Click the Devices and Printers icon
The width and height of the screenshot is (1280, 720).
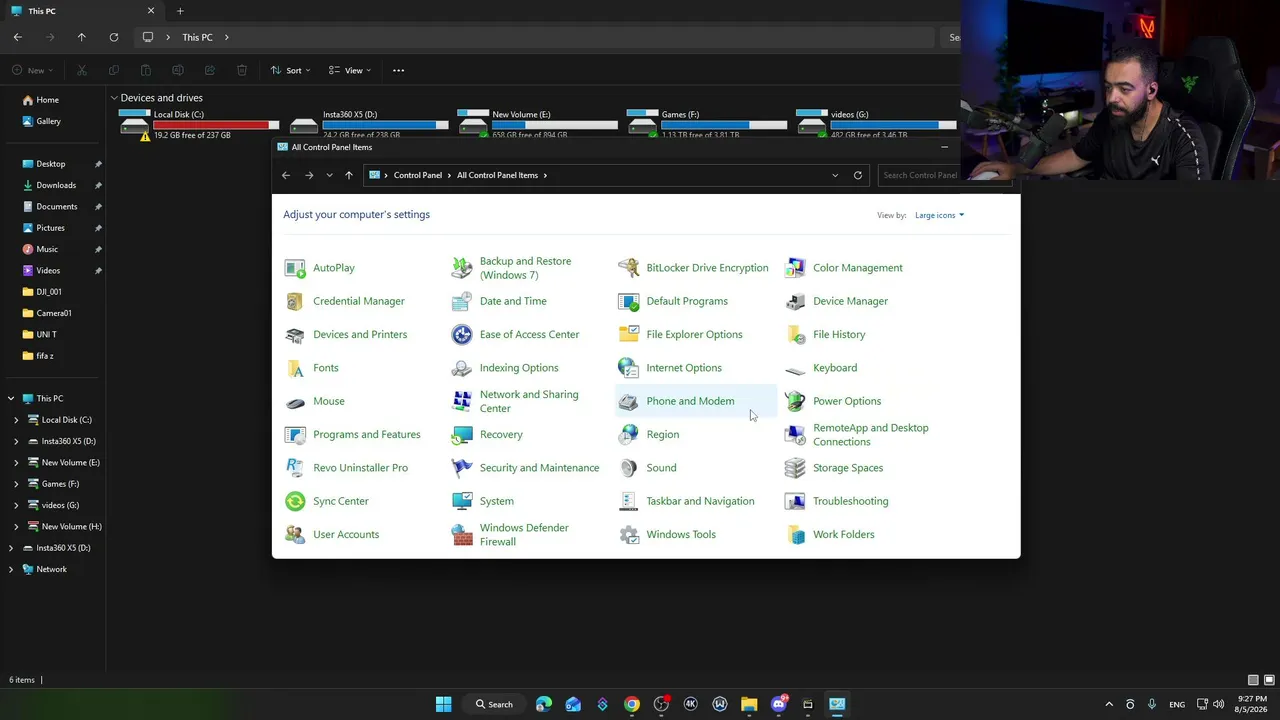click(x=295, y=334)
